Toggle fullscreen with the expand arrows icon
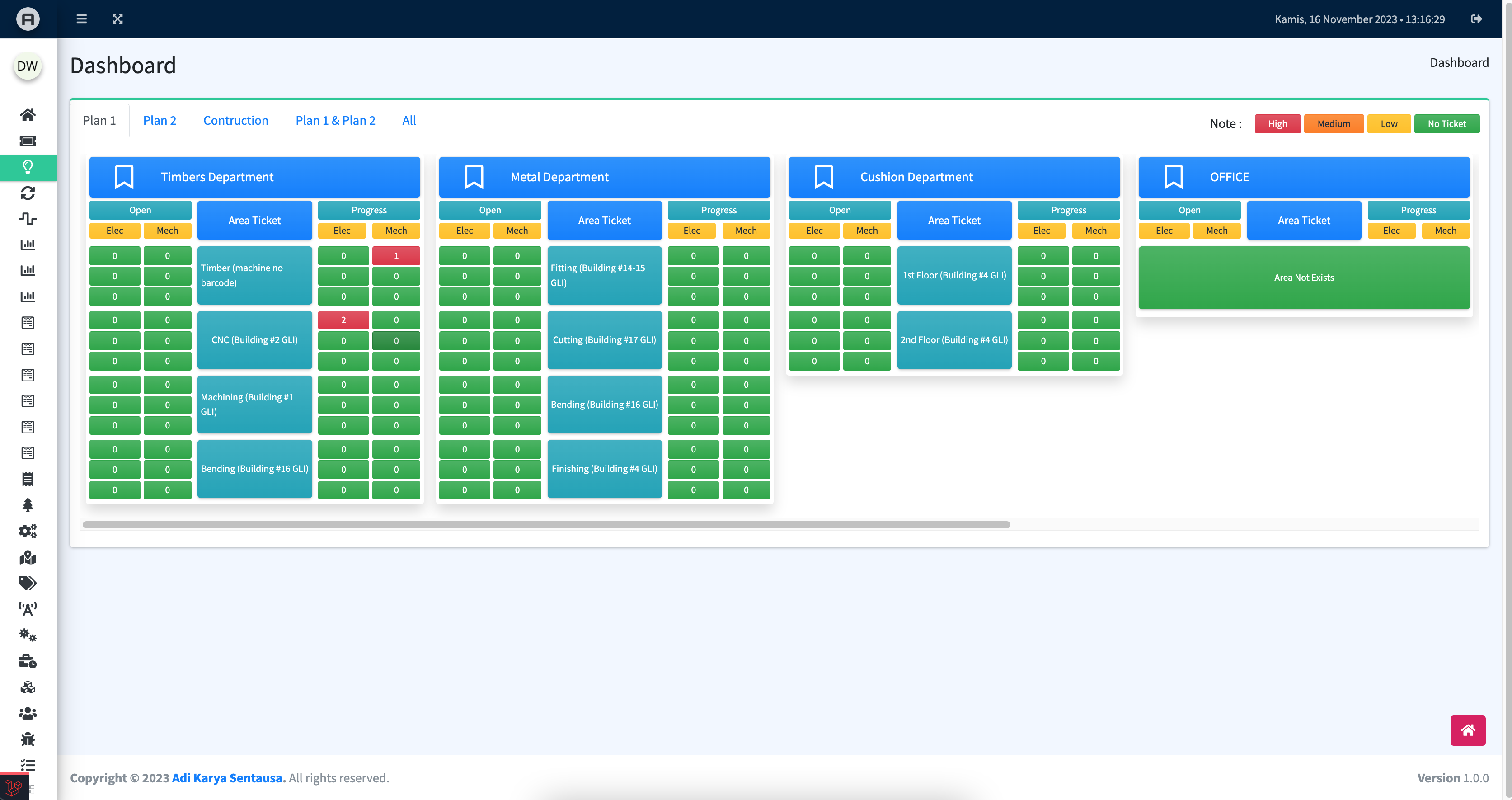The image size is (1512, 800). point(117,19)
